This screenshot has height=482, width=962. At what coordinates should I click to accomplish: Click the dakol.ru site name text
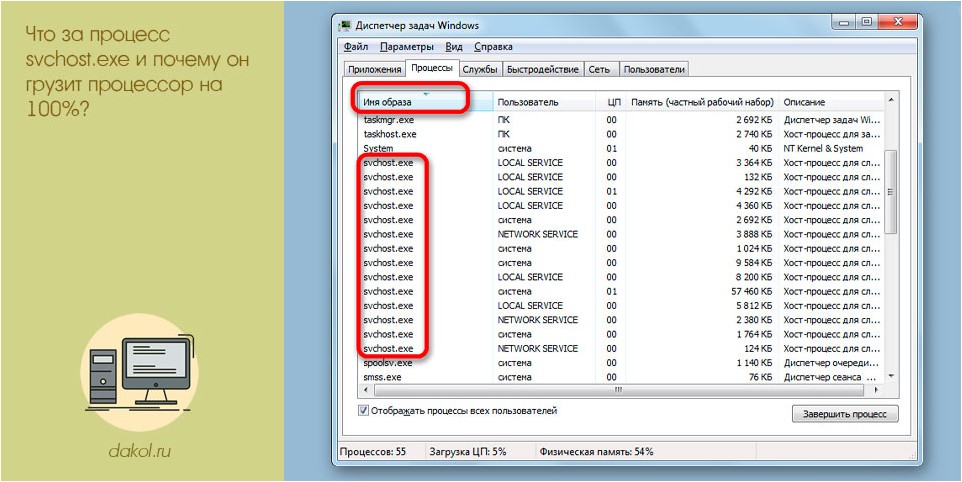pos(139,452)
